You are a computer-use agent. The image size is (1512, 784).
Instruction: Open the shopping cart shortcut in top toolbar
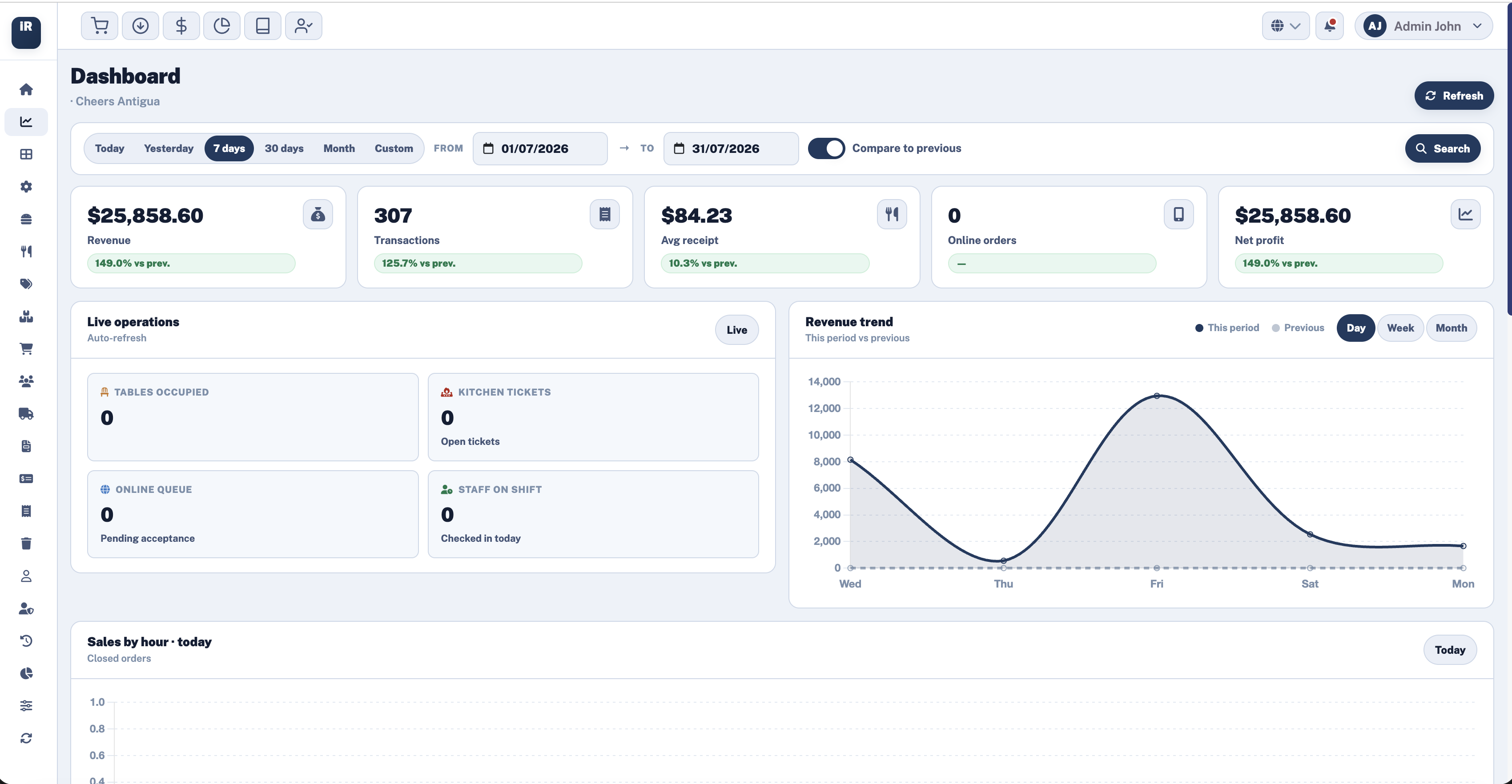99,26
